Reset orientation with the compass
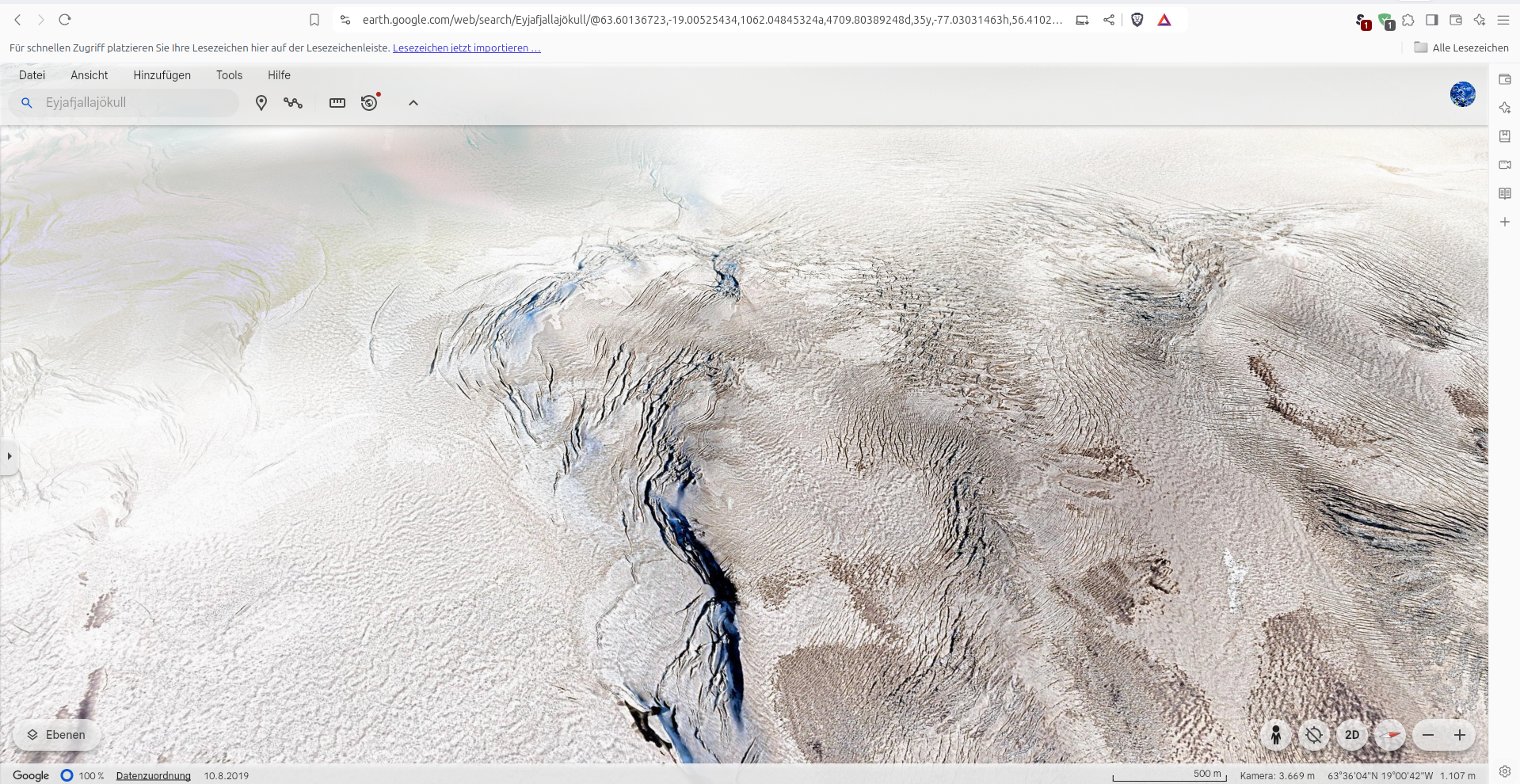Screen dimensions: 1520x784 tap(1390, 735)
